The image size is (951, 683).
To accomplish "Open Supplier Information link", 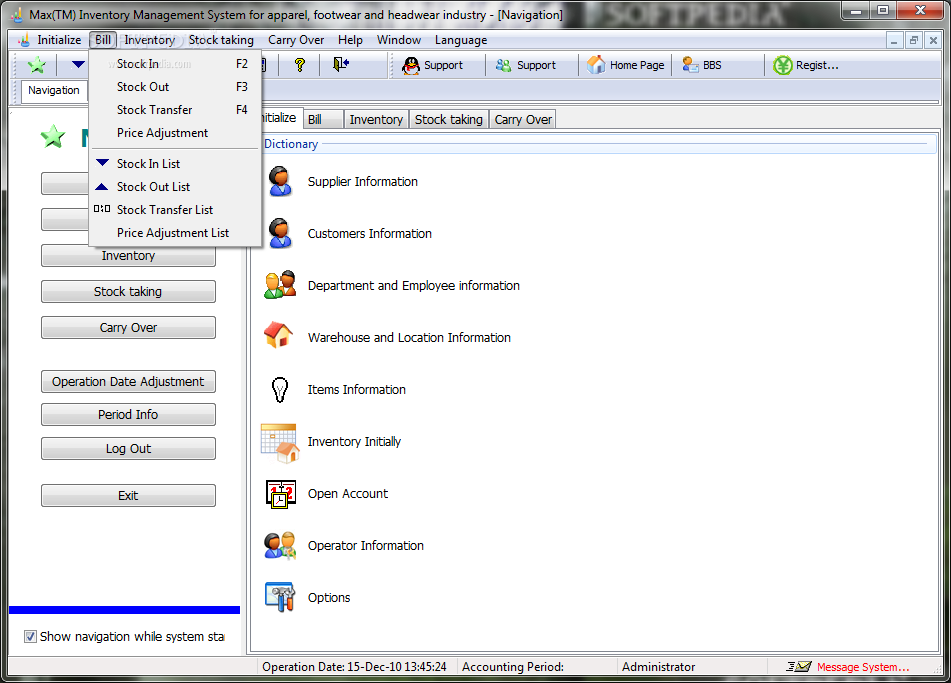I will [362, 181].
